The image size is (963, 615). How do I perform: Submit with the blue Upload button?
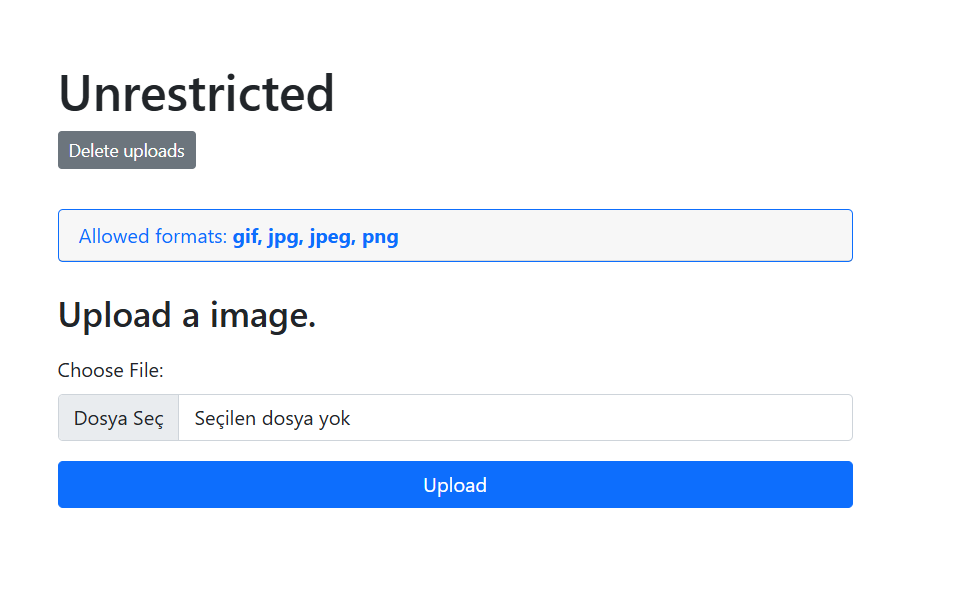point(455,485)
